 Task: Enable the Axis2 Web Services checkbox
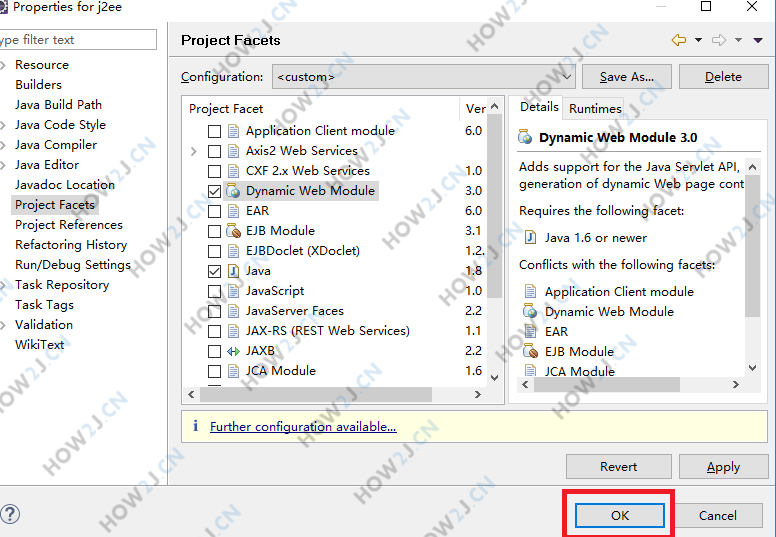point(214,151)
